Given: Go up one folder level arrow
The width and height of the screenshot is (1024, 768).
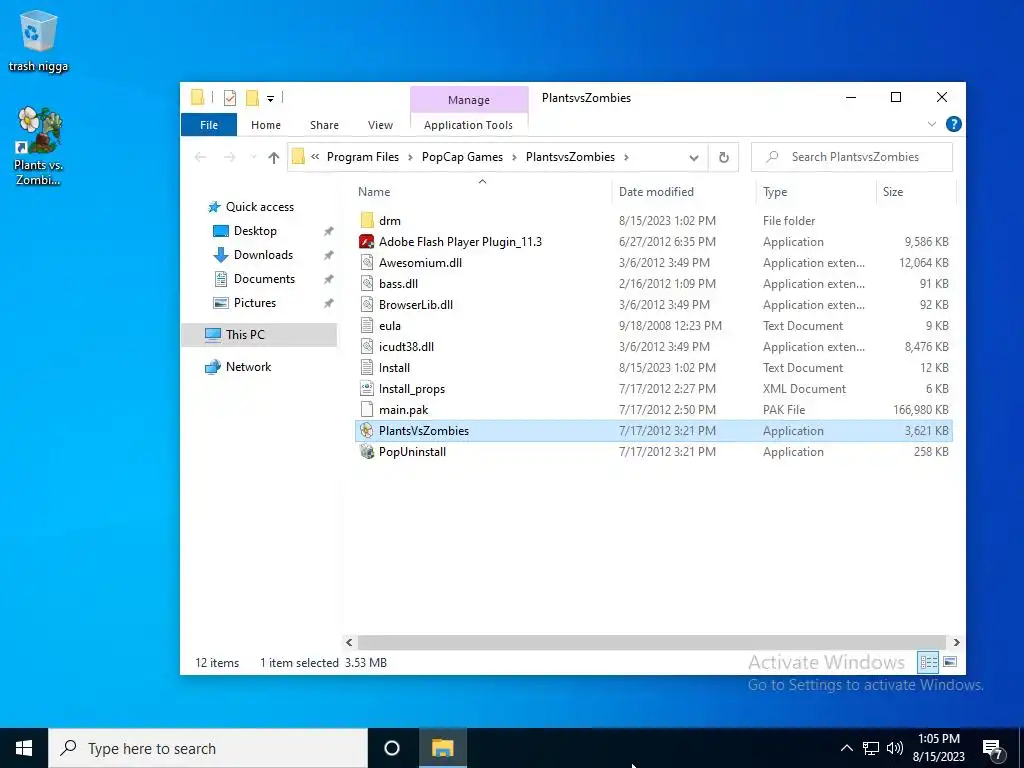Looking at the screenshot, I should 274,157.
